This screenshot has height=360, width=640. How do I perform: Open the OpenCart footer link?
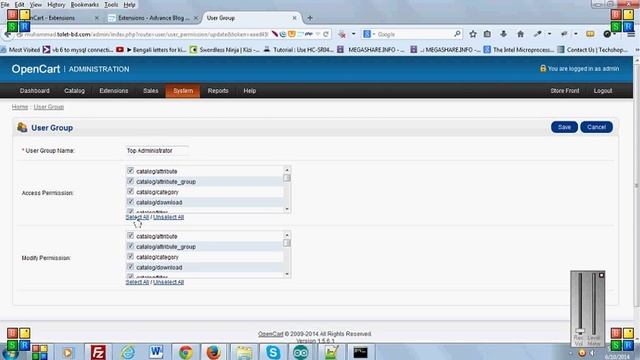point(270,334)
